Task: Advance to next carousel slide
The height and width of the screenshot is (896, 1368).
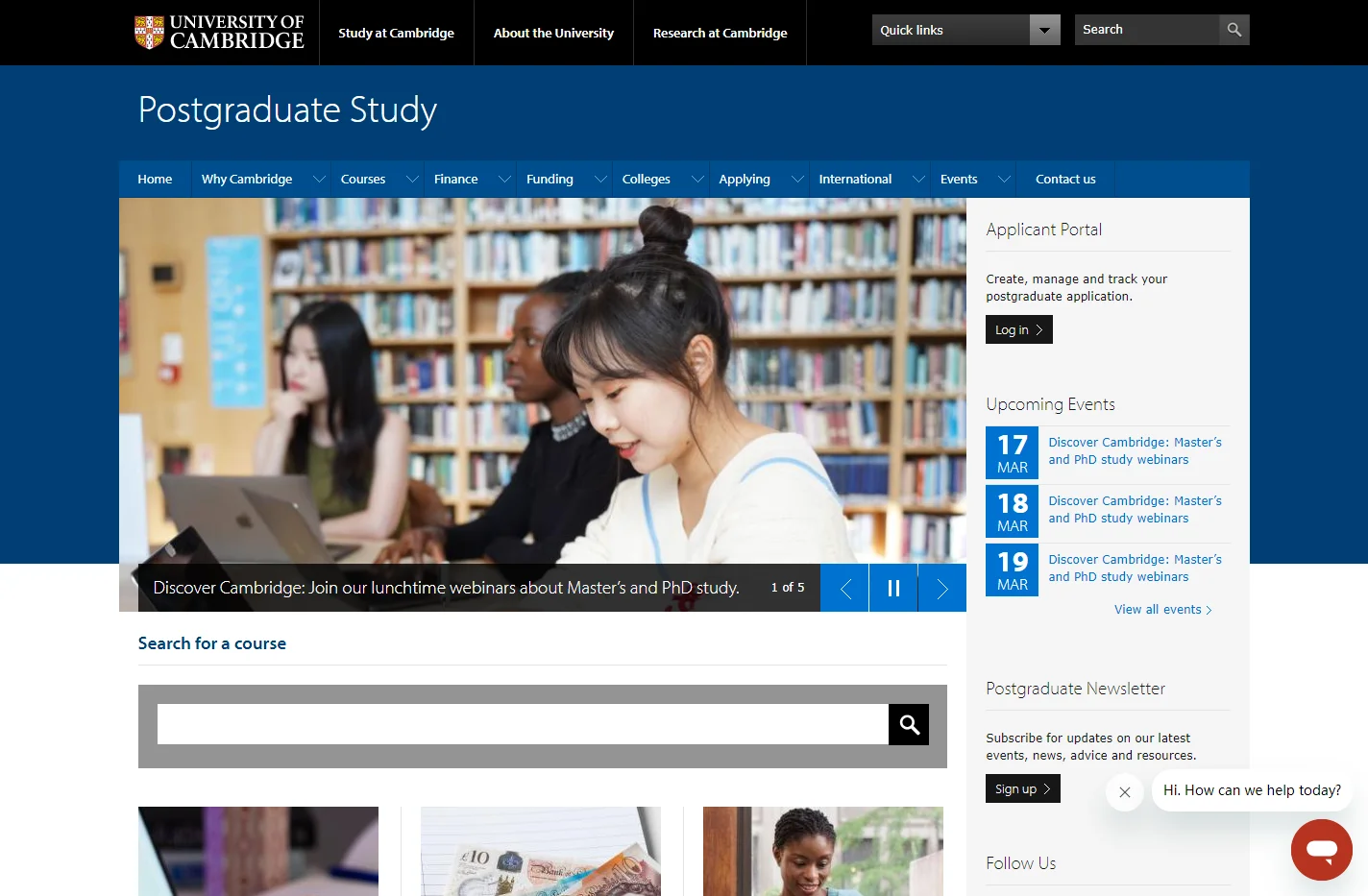Action: coord(942,588)
